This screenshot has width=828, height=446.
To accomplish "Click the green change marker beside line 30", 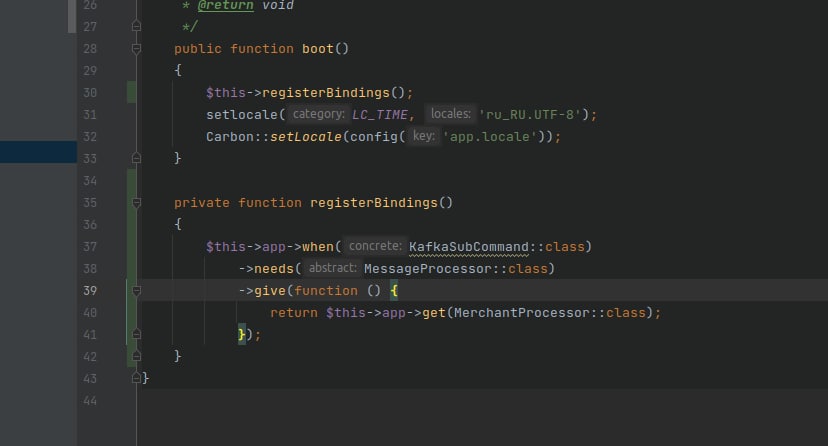I will [131, 92].
